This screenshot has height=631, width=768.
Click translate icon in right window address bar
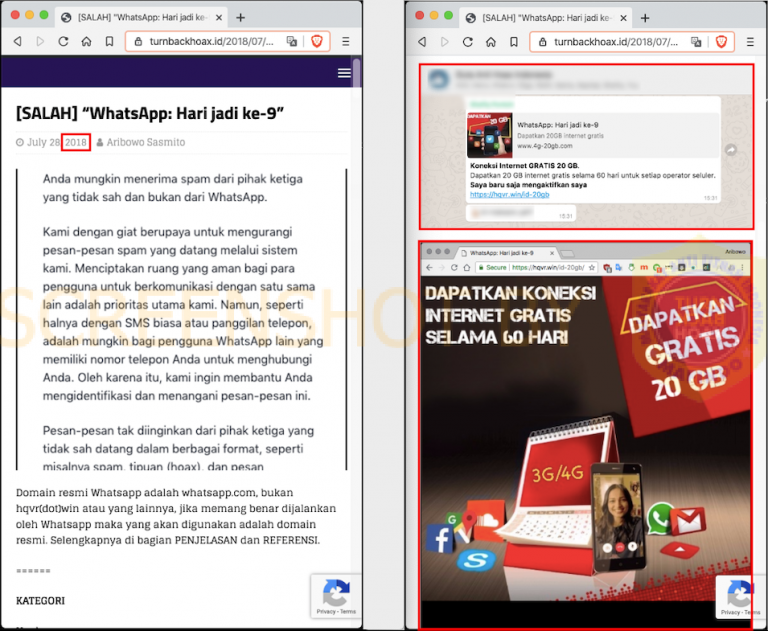(x=696, y=42)
